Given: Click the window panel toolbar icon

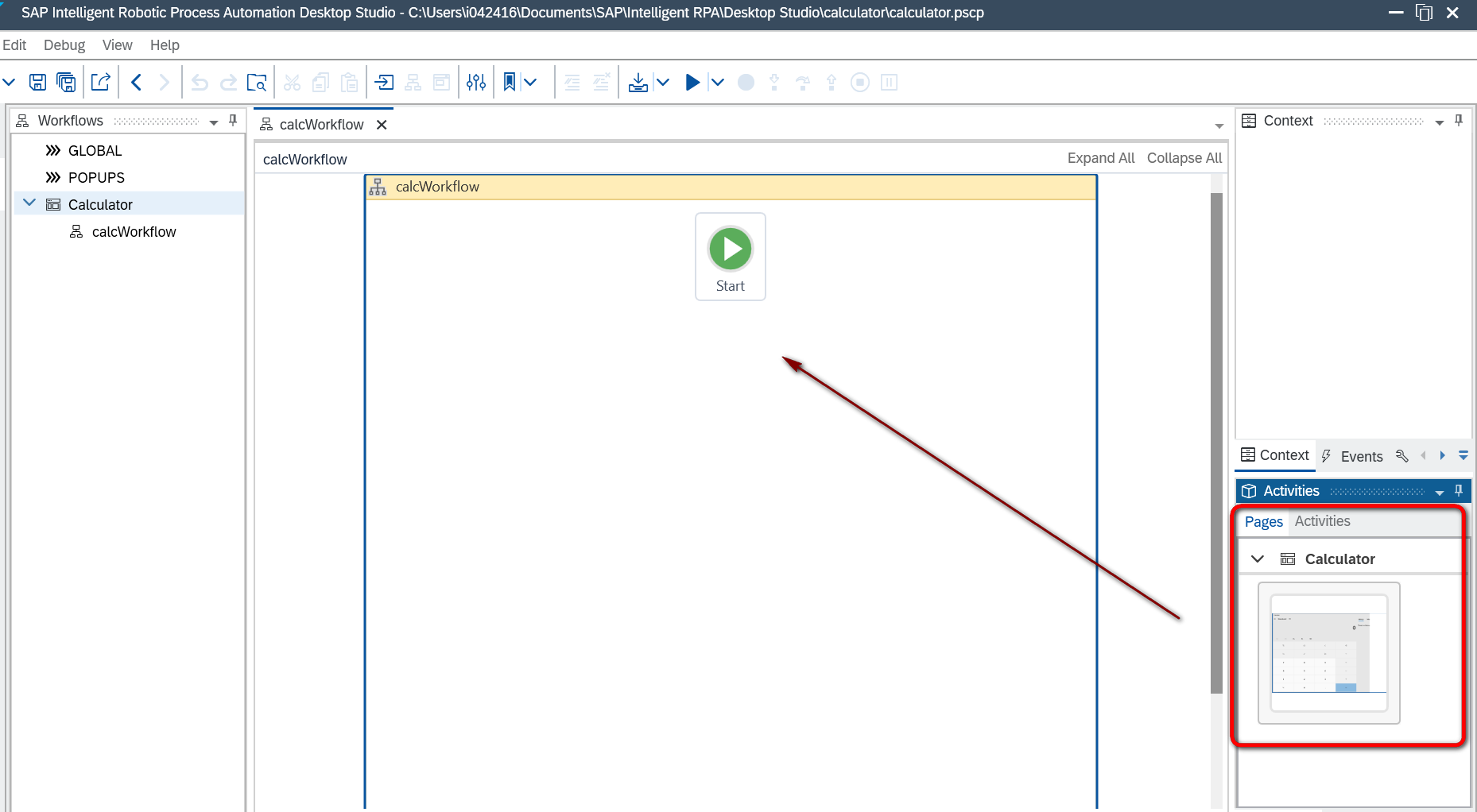Looking at the screenshot, I should pyautogui.click(x=441, y=82).
